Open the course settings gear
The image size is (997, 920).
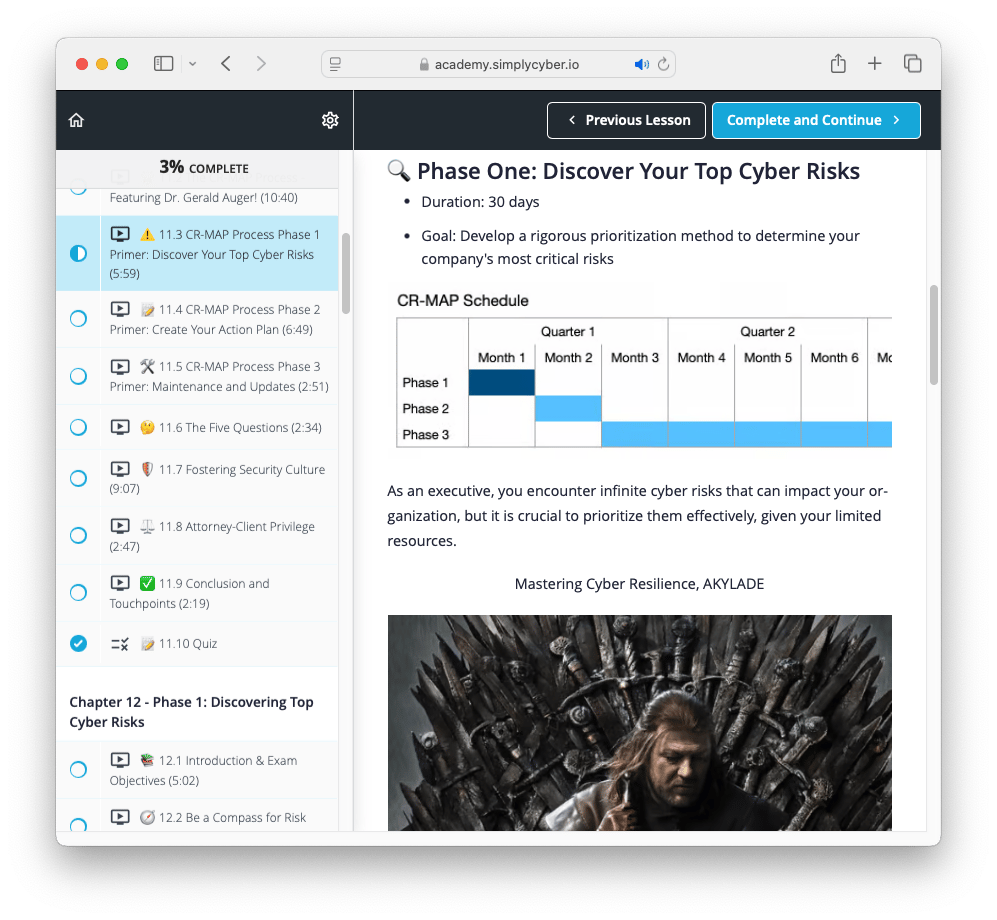[x=330, y=120]
